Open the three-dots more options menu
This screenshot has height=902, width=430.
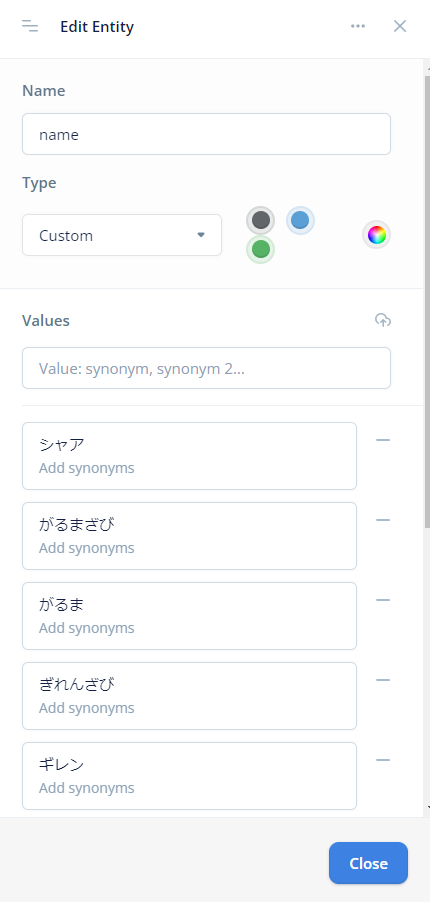point(358,26)
